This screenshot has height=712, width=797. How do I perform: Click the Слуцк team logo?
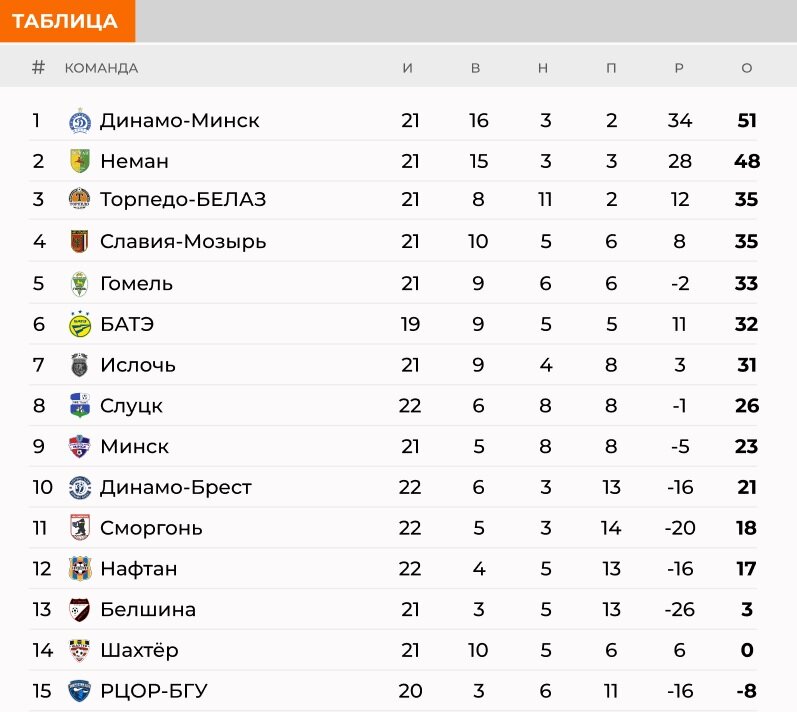tap(80, 406)
